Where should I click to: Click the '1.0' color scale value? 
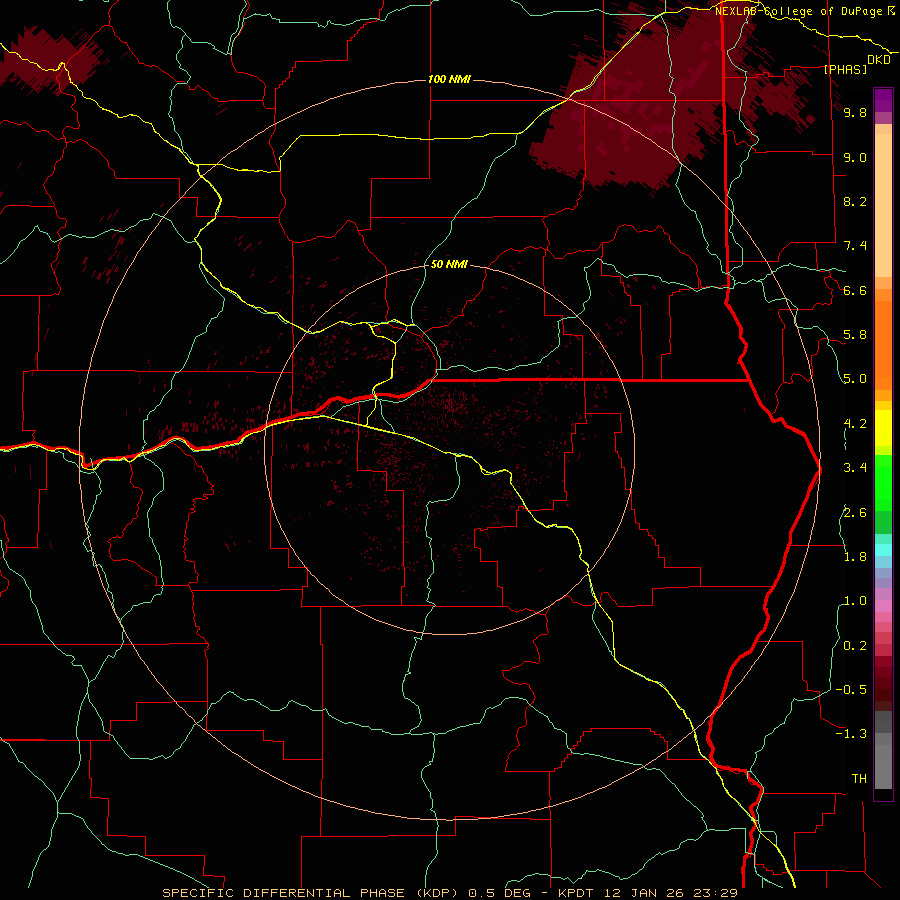pos(855,601)
